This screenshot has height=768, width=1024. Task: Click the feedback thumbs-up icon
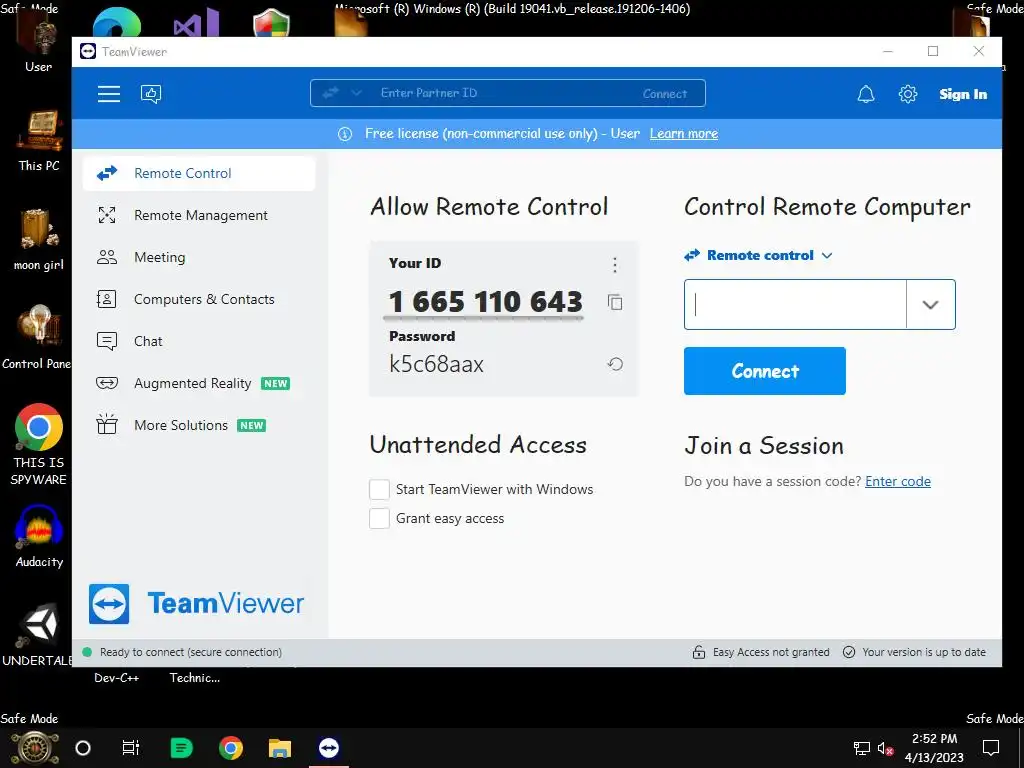pos(151,94)
